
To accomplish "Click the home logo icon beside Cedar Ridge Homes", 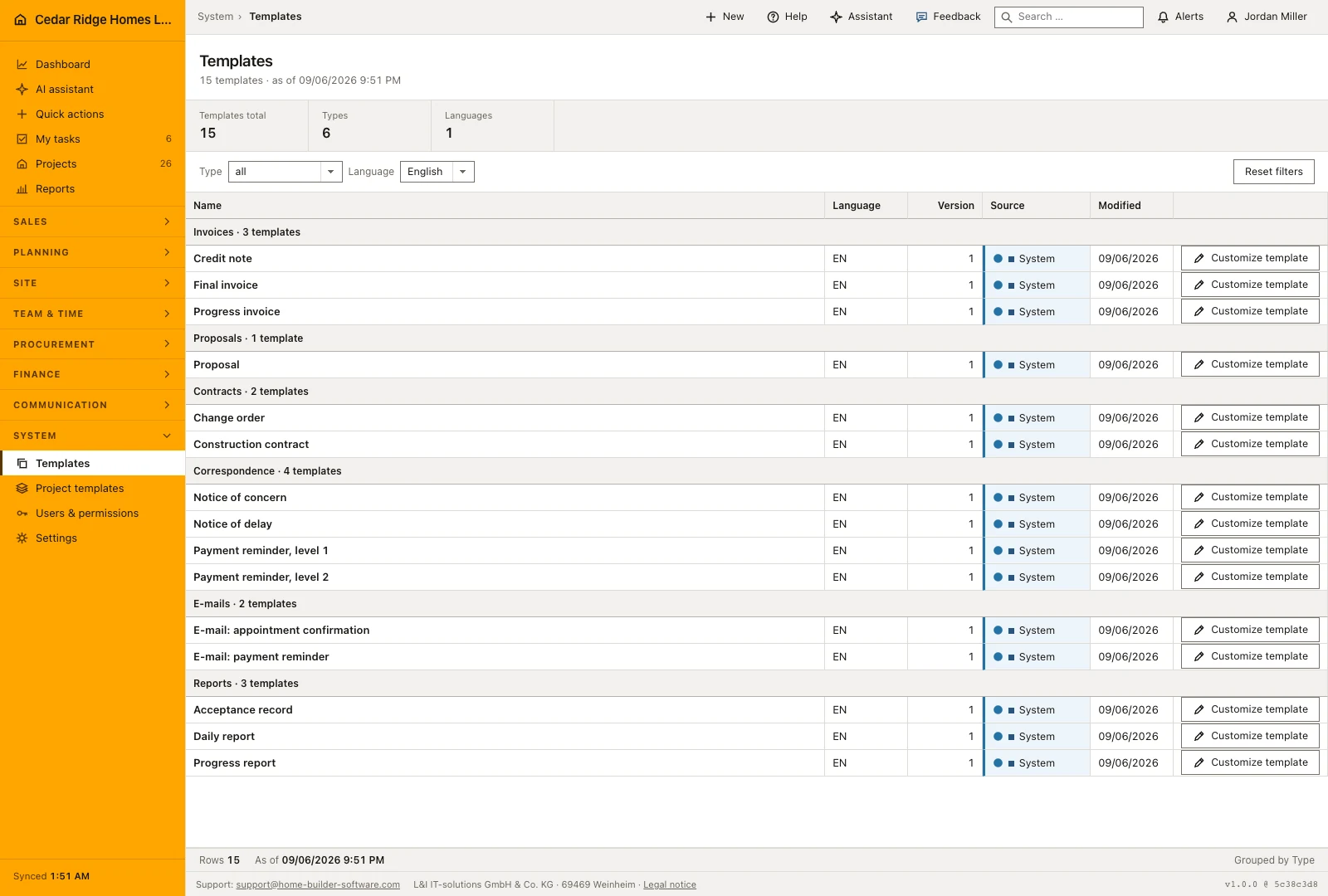I will (x=21, y=20).
